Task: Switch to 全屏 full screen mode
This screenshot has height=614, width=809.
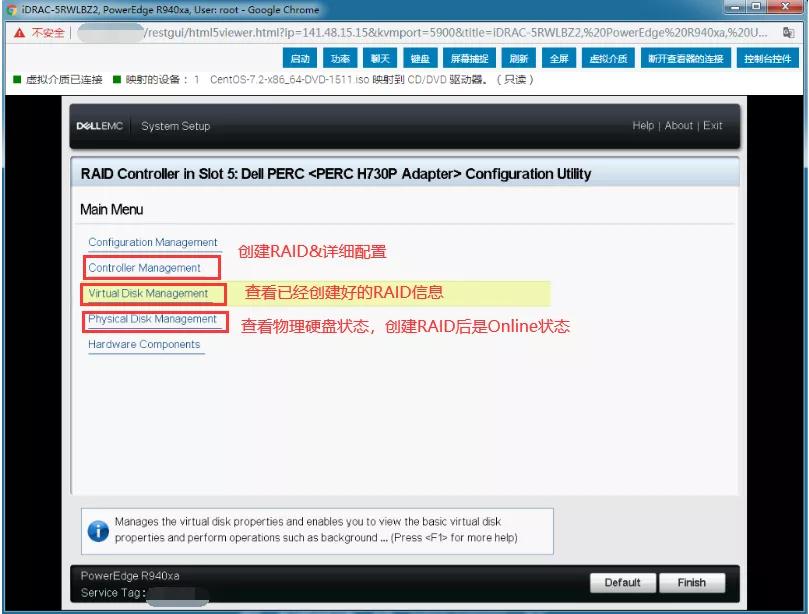Action: point(559,58)
